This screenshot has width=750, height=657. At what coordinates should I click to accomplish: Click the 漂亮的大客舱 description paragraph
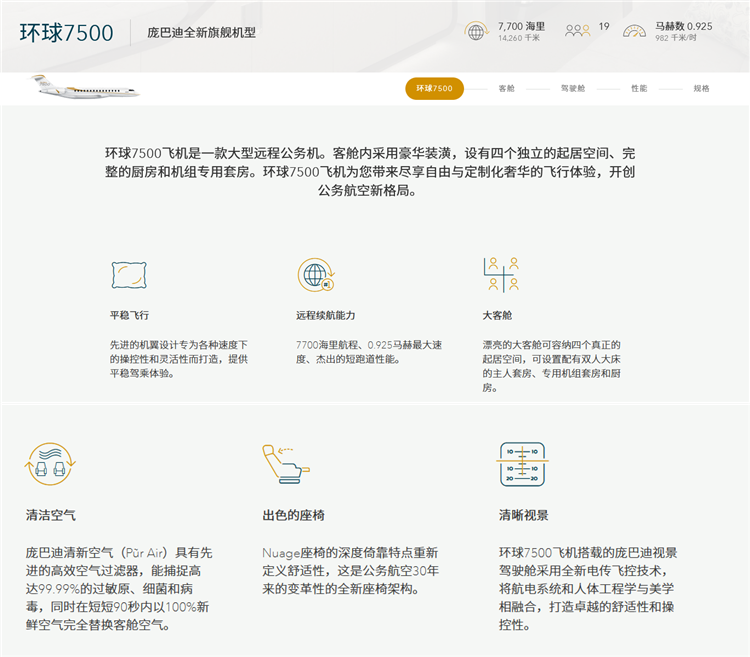pos(551,366)
